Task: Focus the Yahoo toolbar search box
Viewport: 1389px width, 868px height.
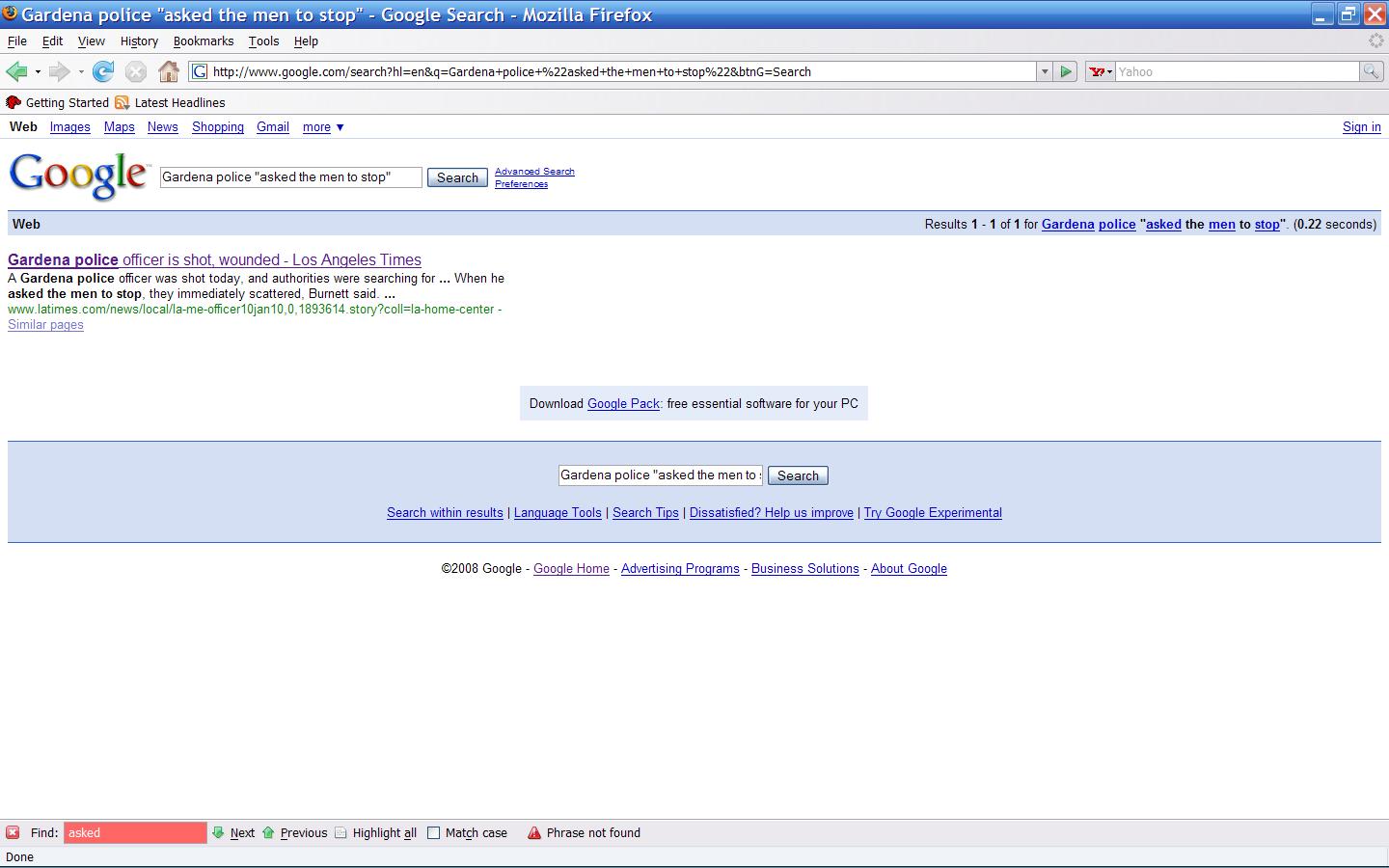Action: (1237, 71)
